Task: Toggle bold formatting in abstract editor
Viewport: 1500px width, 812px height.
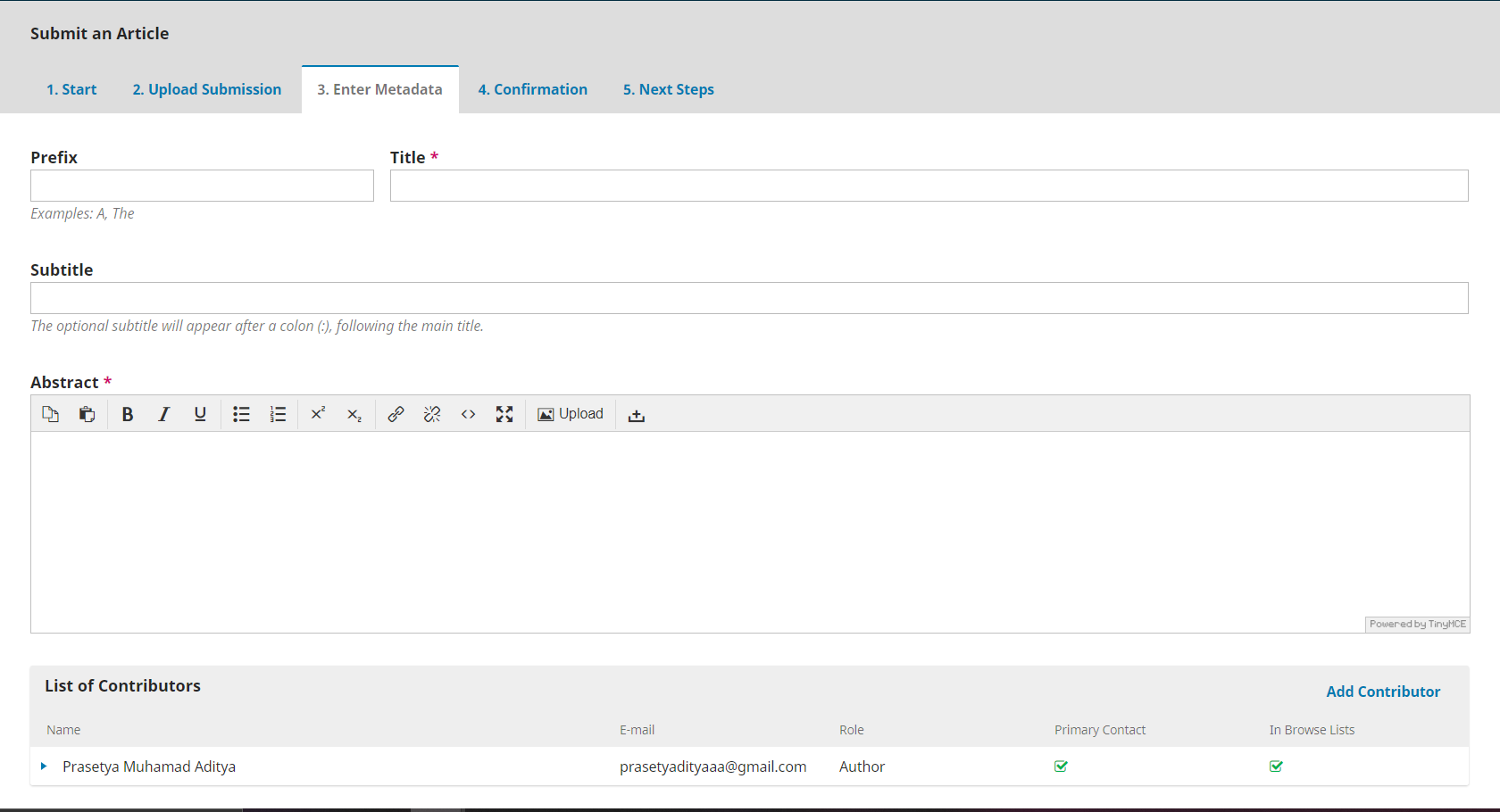Action: click(x=128, y=414)
